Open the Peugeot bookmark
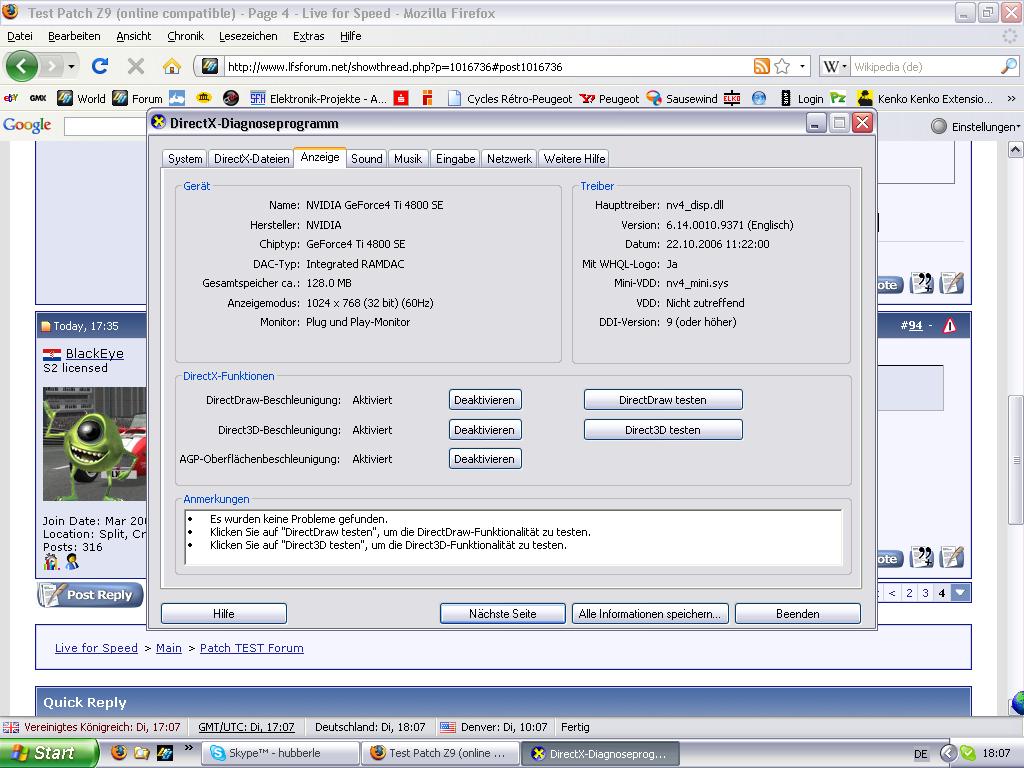The width and height of the screenshot is (1024, 768). tap(610, 99)
